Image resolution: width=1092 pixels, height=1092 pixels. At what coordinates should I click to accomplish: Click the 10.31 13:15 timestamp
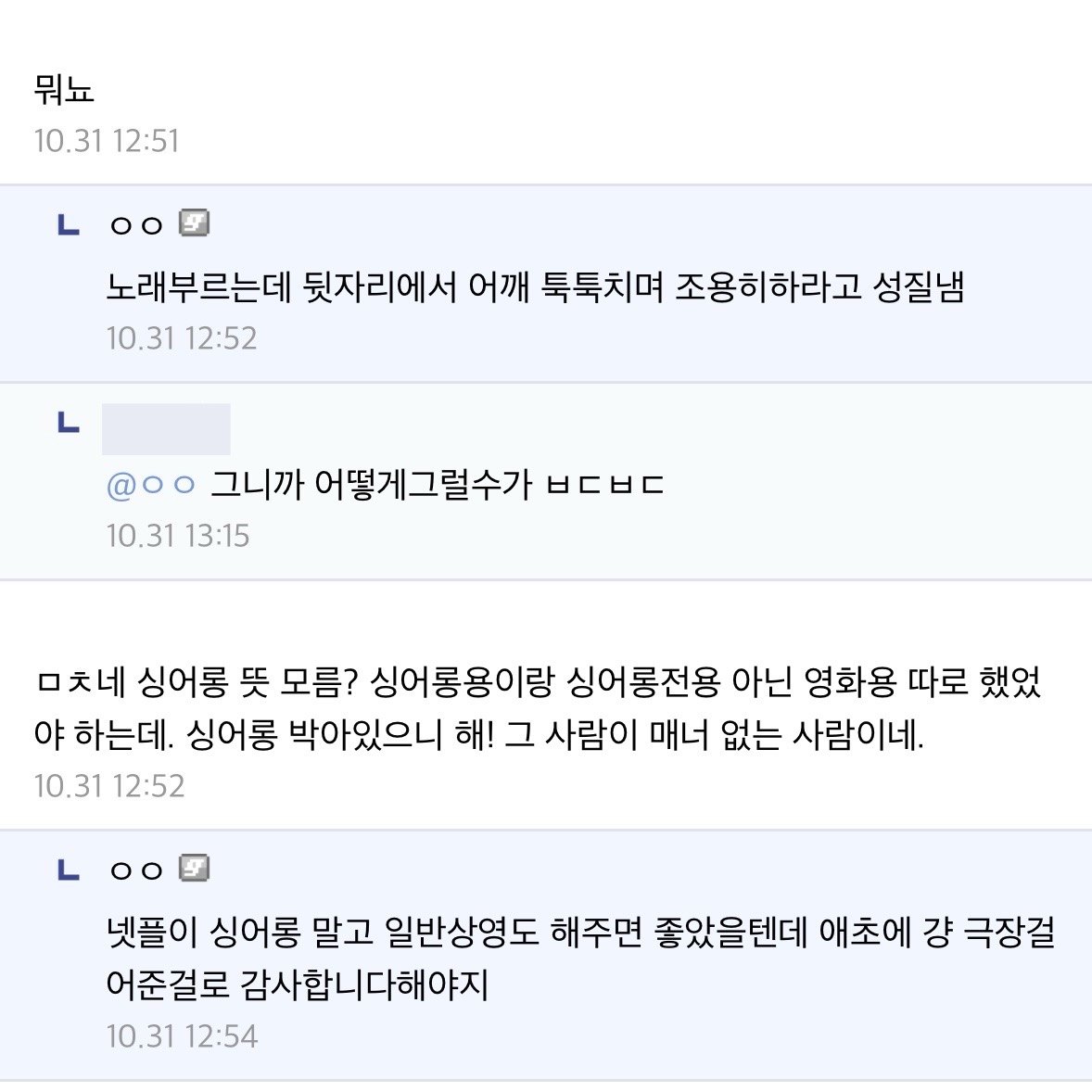pyautogui.click(x=178, y=536)
